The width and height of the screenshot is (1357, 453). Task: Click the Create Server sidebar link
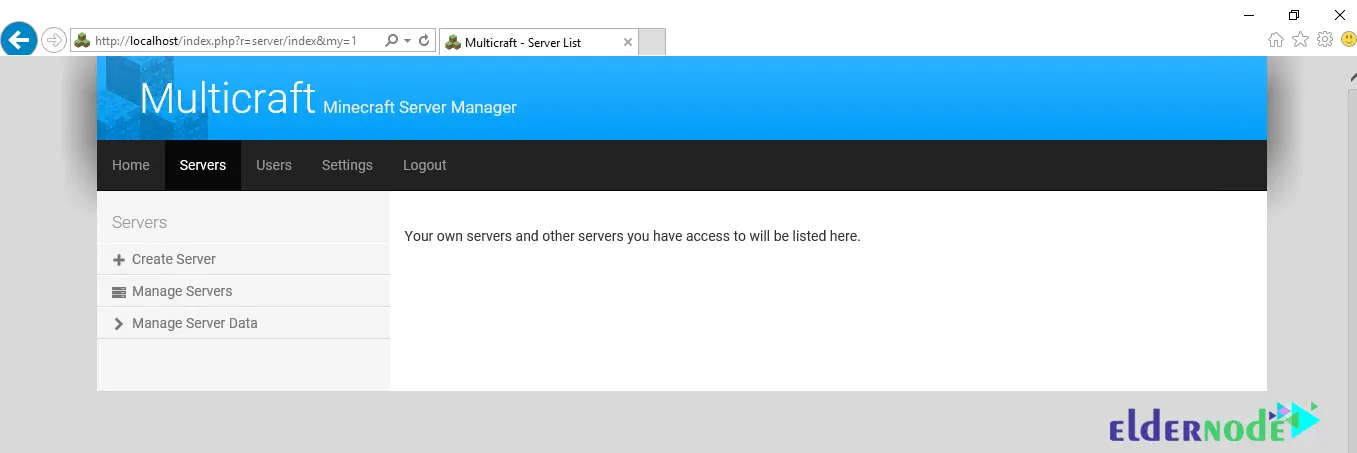point(174,259)
